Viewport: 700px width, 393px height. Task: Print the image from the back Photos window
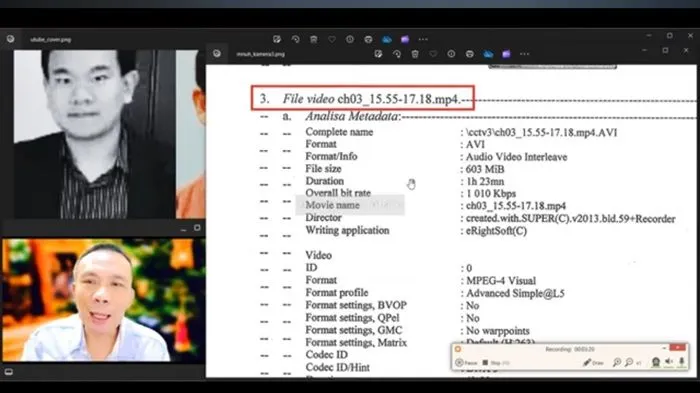point(368,39)
